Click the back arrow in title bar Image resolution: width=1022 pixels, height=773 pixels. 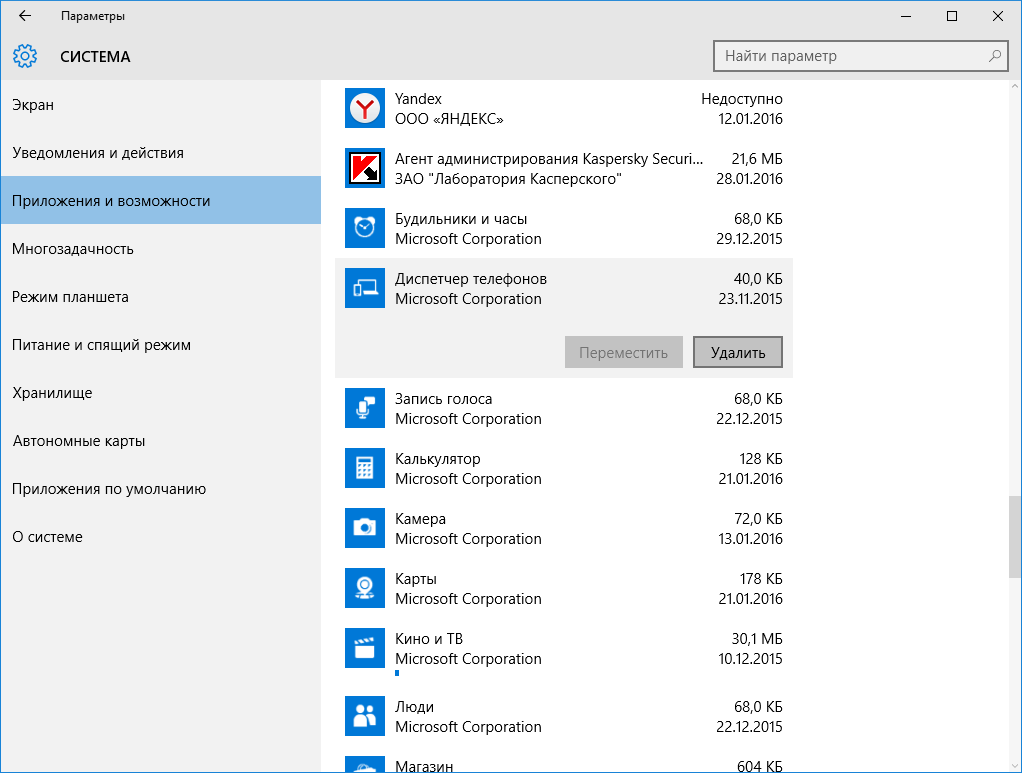coord(25,16)
